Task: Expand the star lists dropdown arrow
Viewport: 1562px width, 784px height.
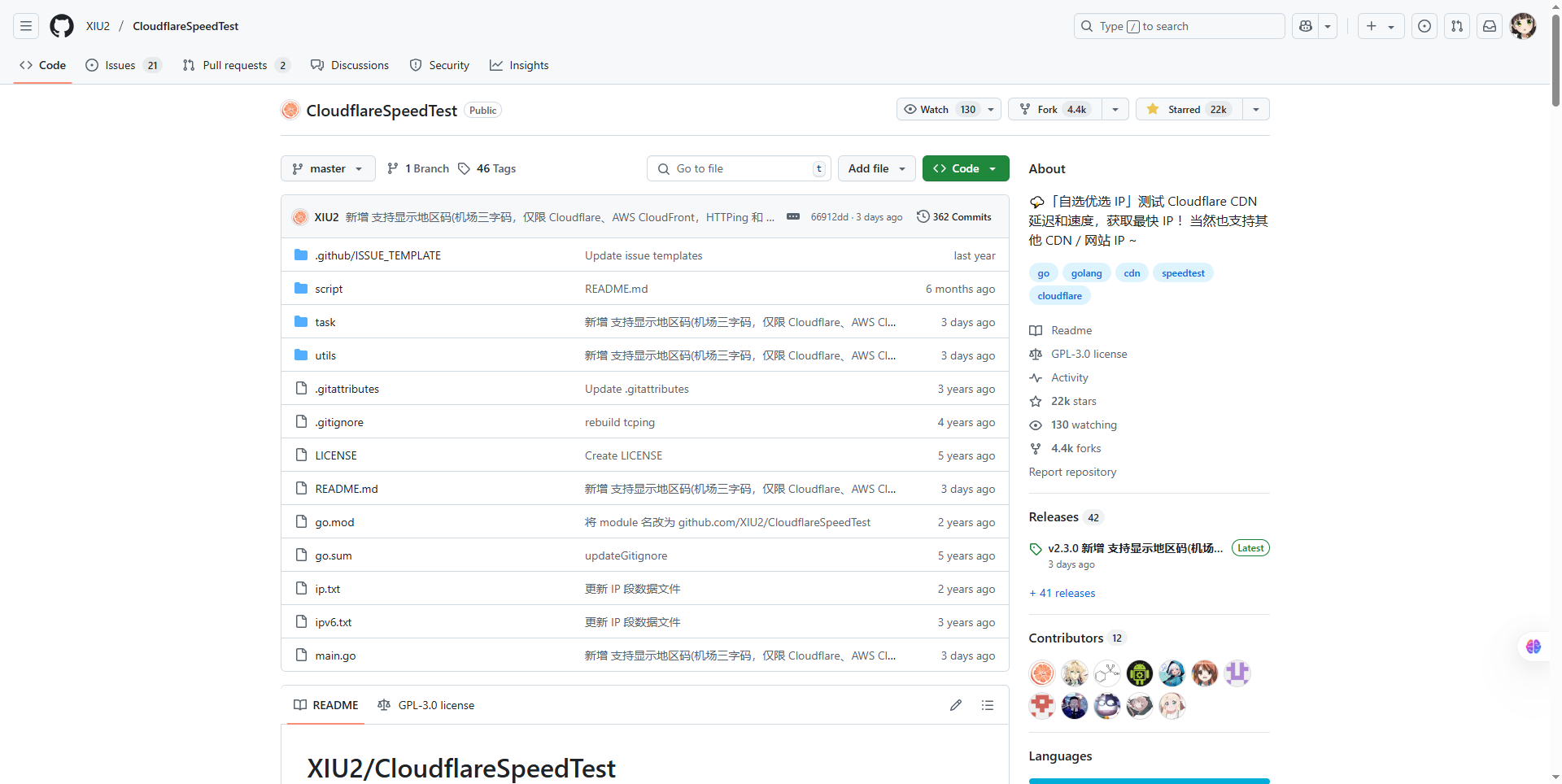Action: pos(1256,109)
